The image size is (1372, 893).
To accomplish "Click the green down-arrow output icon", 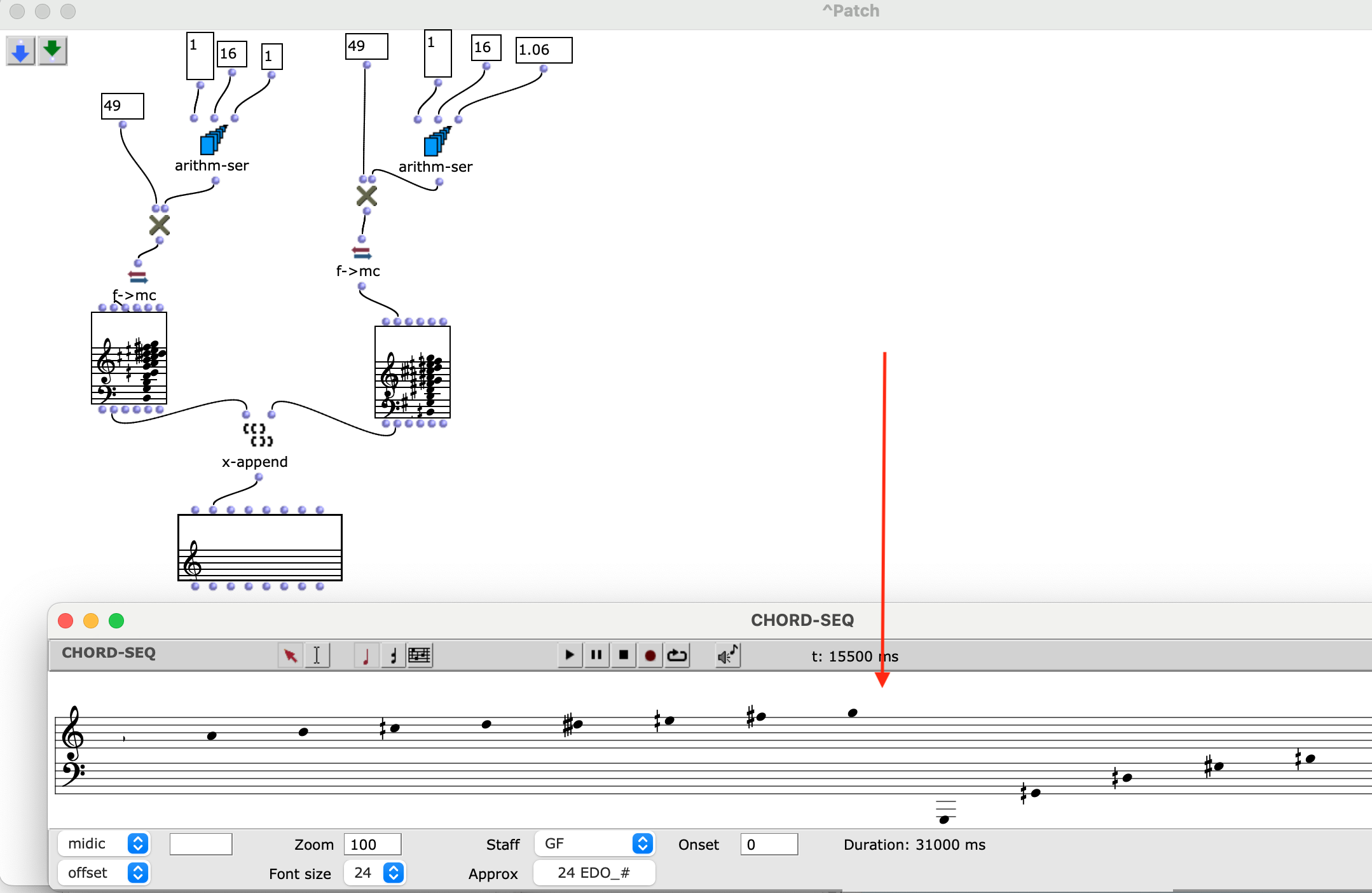I will pyautogui.click(x=53, y=51).
